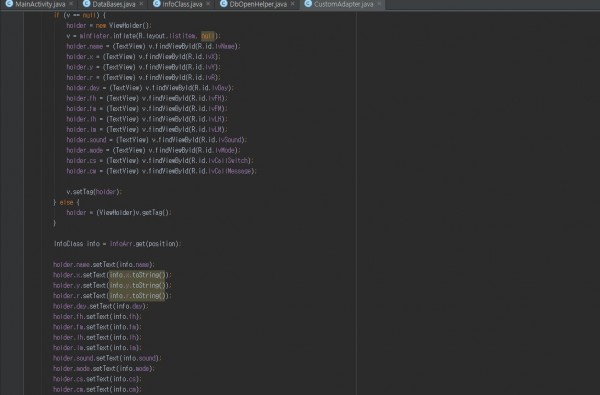Click the 'holder.name = (TextView)' assignment line

(x=153, y=46)
